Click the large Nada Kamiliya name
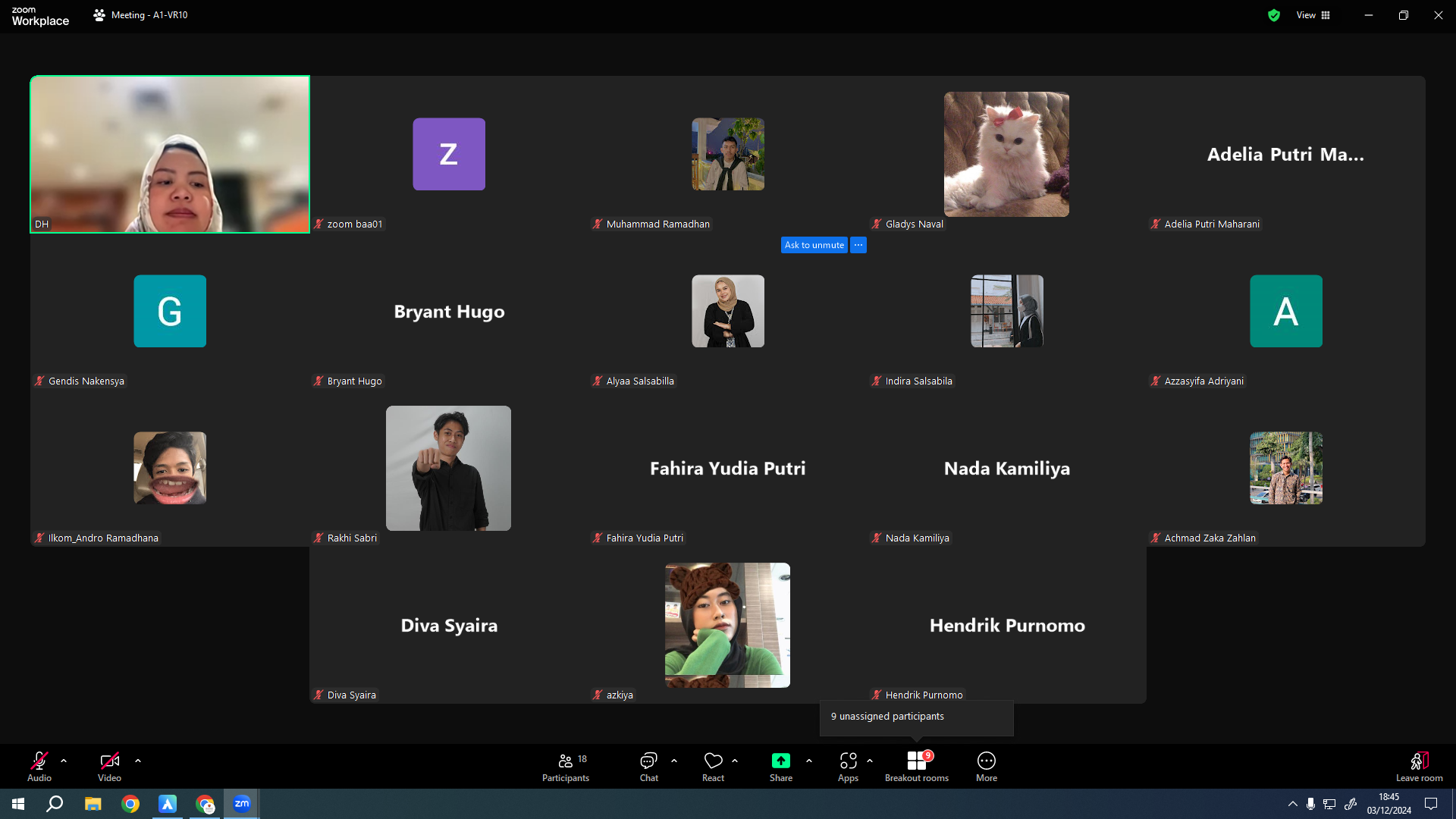Image resolution: width=1456 pixels, height=819 pixels. point(1007,469)
